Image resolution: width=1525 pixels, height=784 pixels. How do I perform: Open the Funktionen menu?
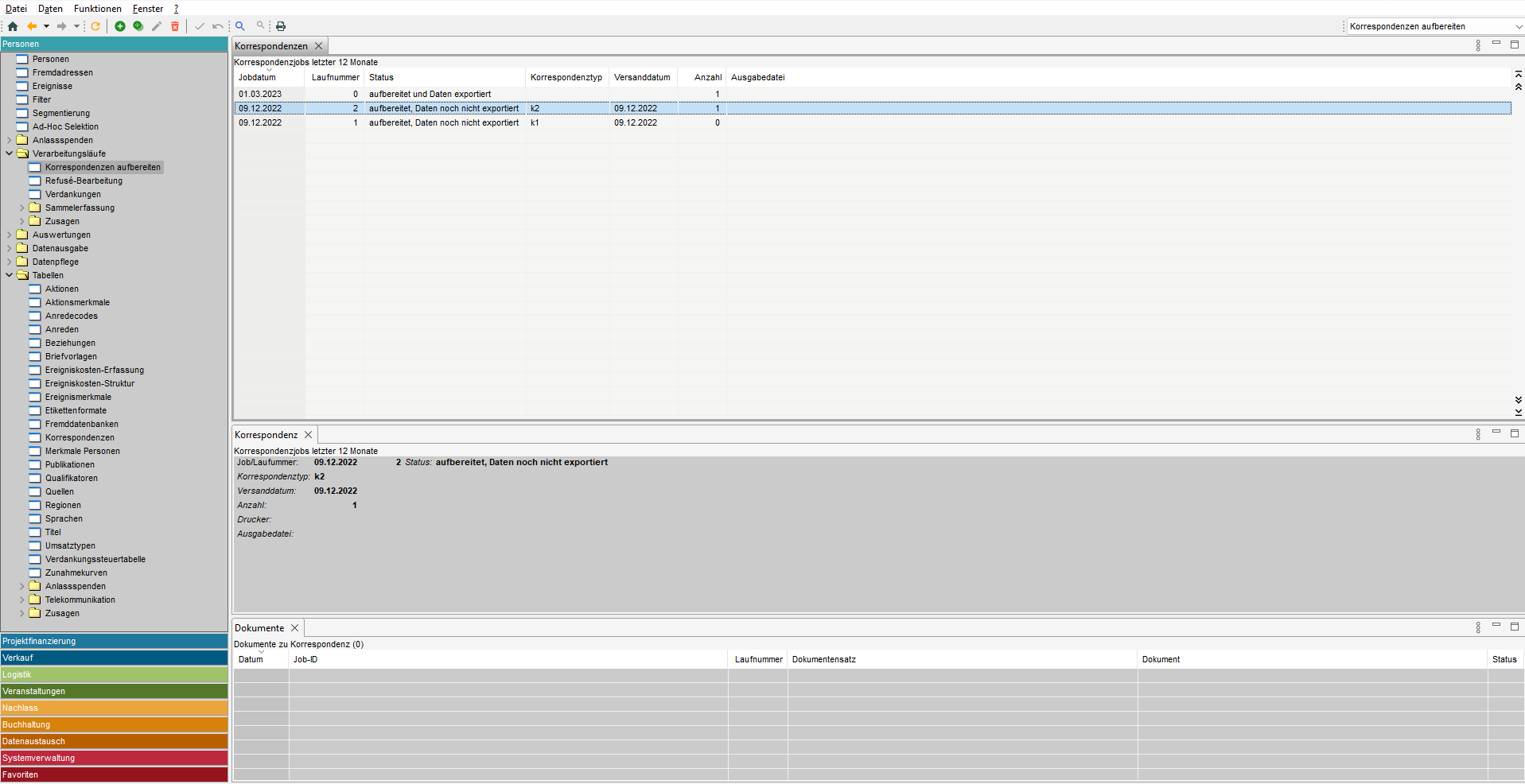[x=97, y=9]
